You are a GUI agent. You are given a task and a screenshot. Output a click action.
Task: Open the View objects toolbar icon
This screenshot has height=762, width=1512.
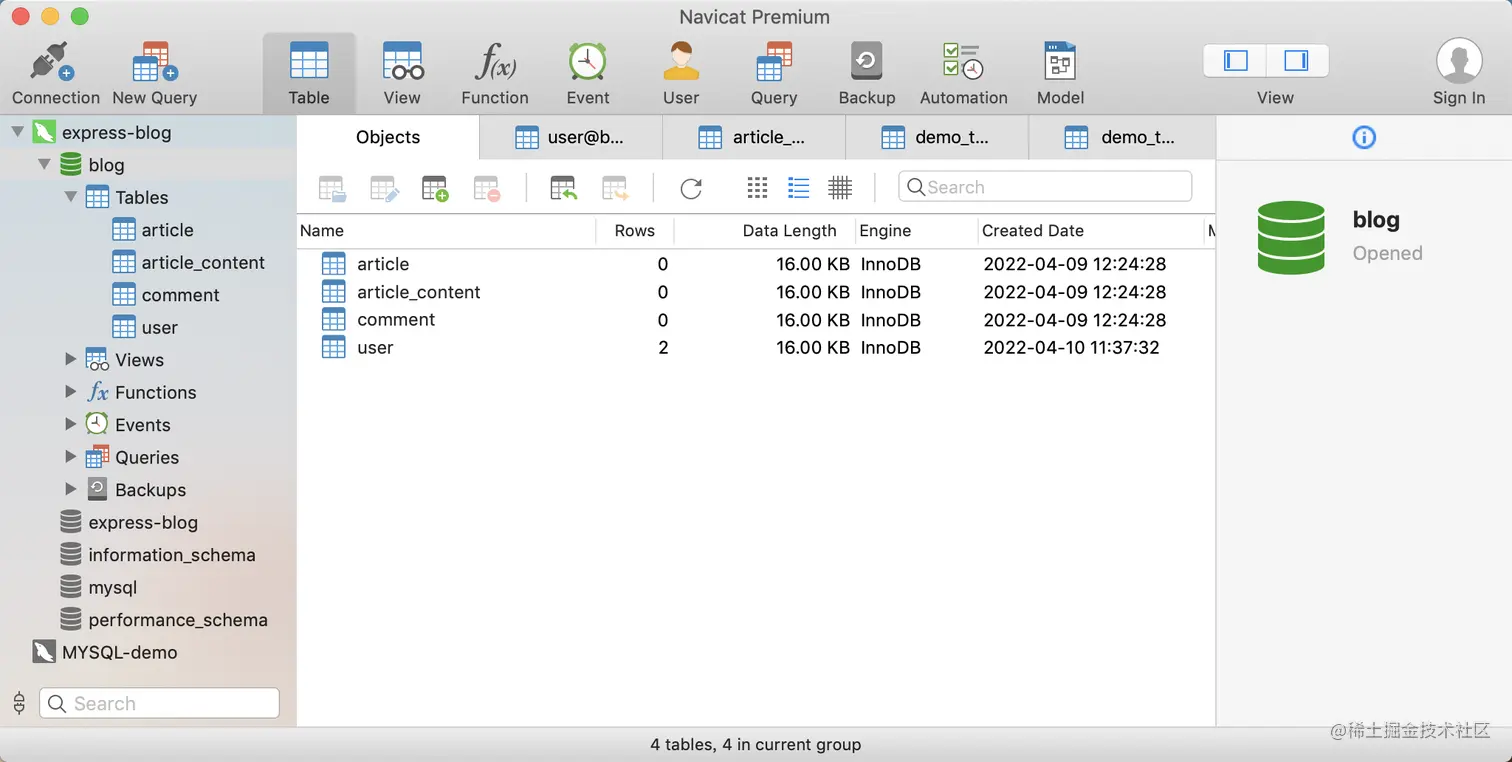pos(402,73)
